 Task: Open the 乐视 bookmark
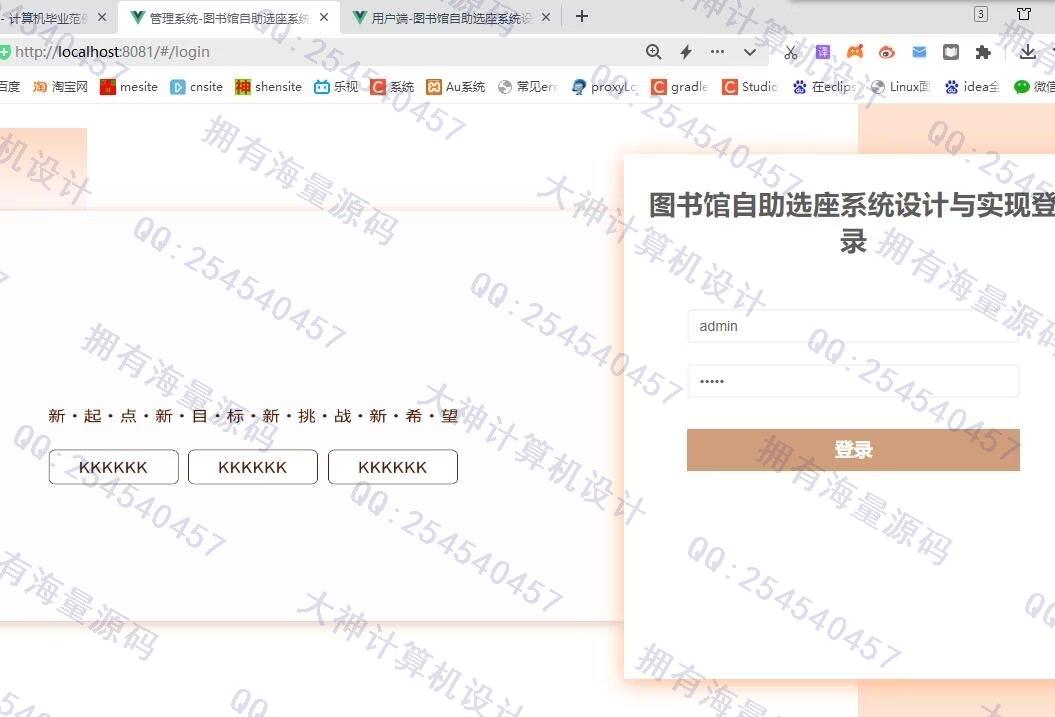click(x=336, y=87)
